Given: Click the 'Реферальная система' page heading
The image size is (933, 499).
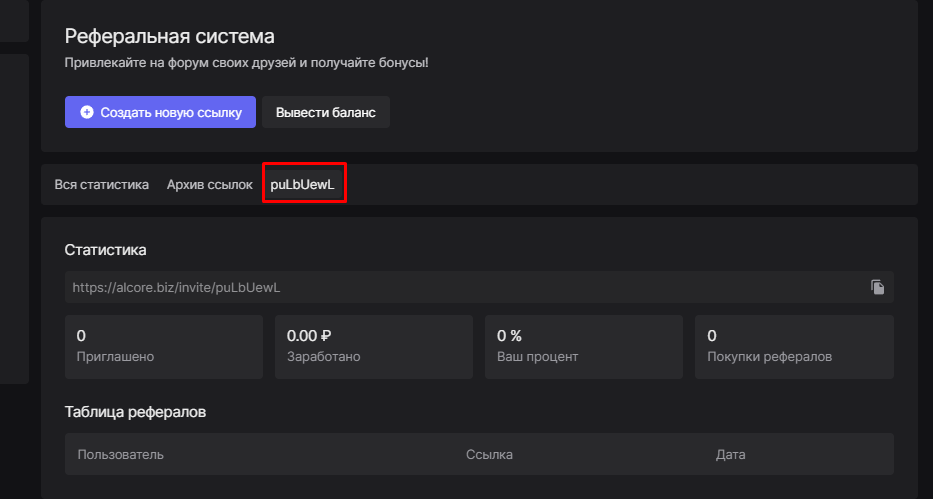Looking at the screenshot, I should click(x=169, y=37).
